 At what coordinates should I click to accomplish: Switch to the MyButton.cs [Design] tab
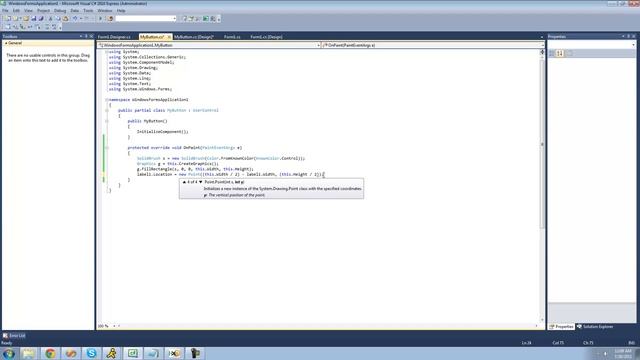point(193,37)
